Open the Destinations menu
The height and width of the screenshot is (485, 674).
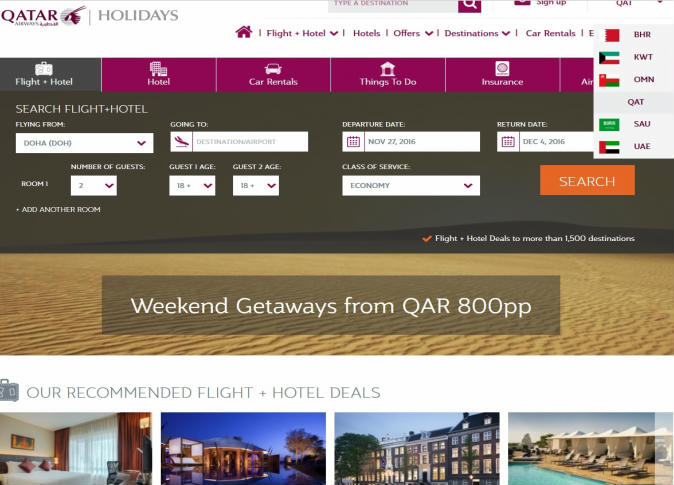click(x=477, y=33)
